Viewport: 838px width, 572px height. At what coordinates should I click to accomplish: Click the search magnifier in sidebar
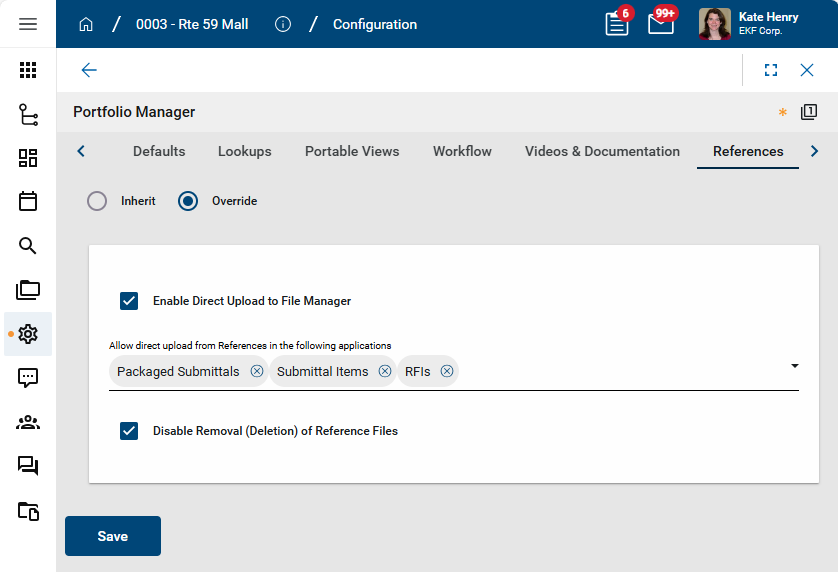pos(28,246)
